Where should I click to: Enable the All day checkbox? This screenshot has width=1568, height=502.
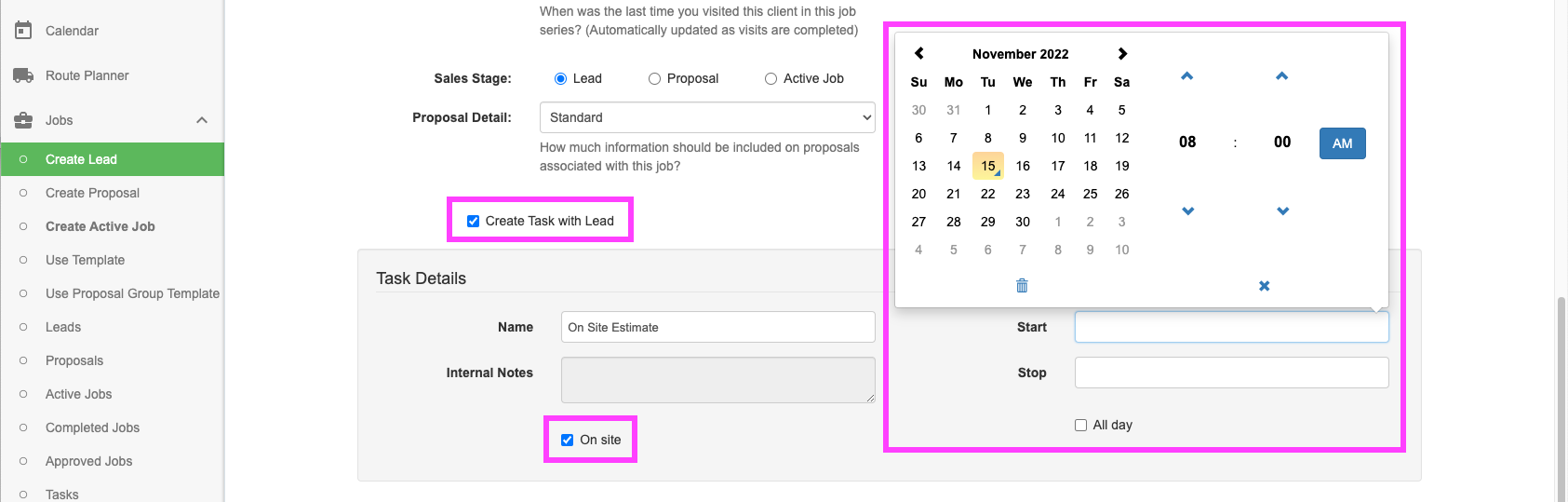pos(1080,425)
